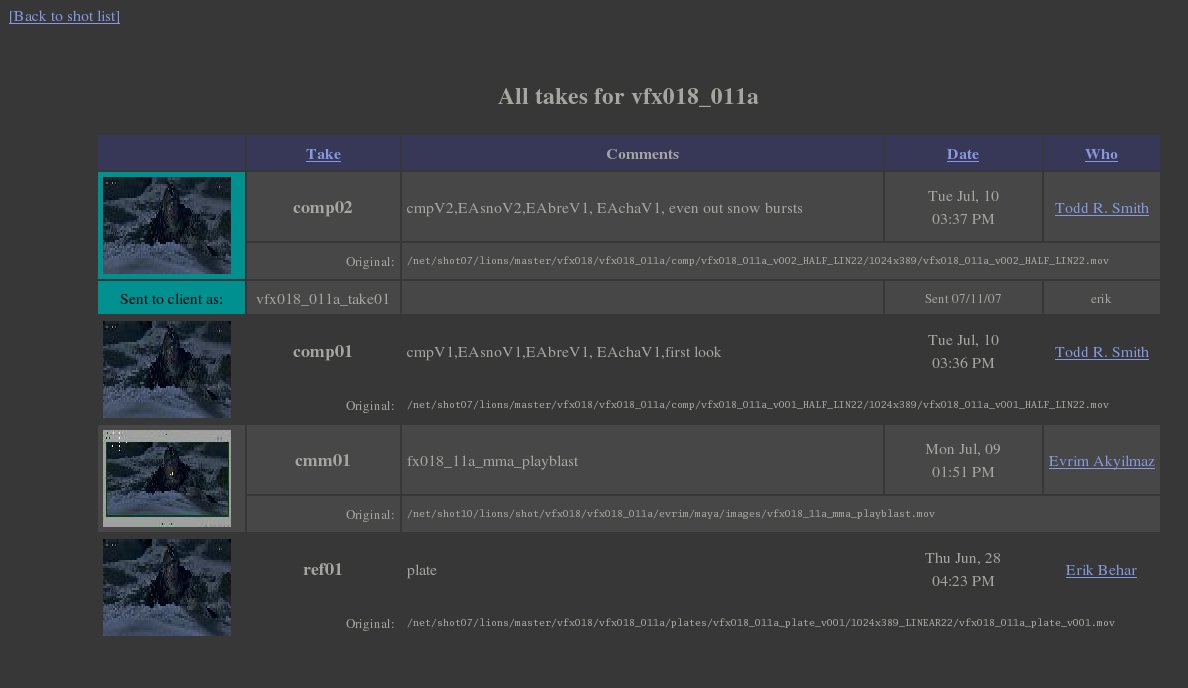The image size is (1188, 688).
Task: Open the comp01 take thumbnail
Action: [x=167, y=369]
